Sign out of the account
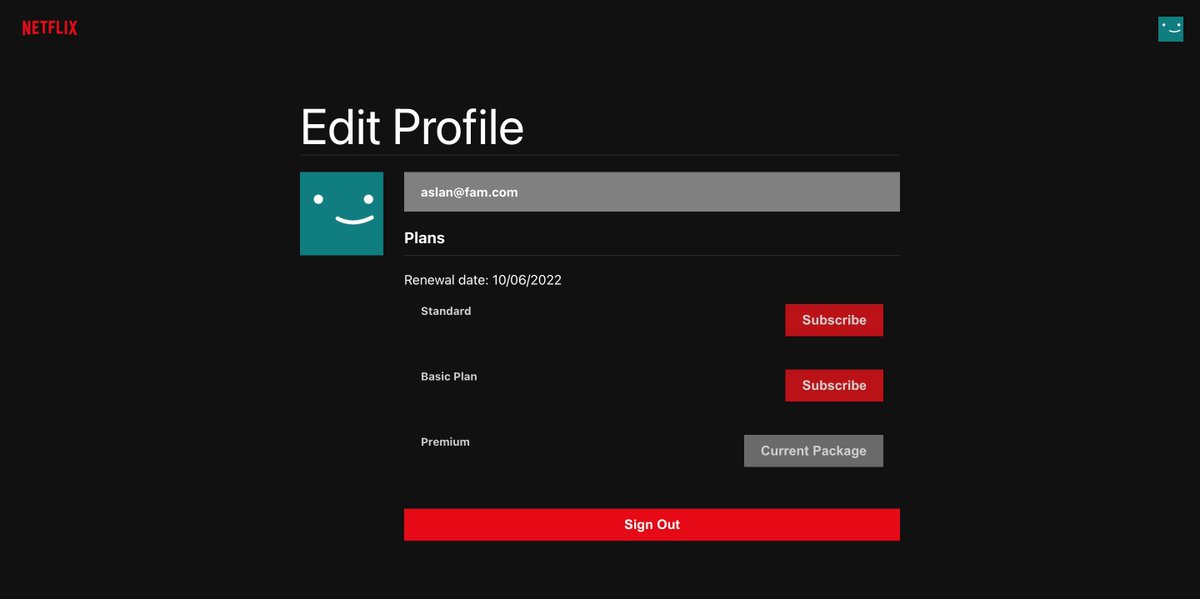 (x=652, y=524)
